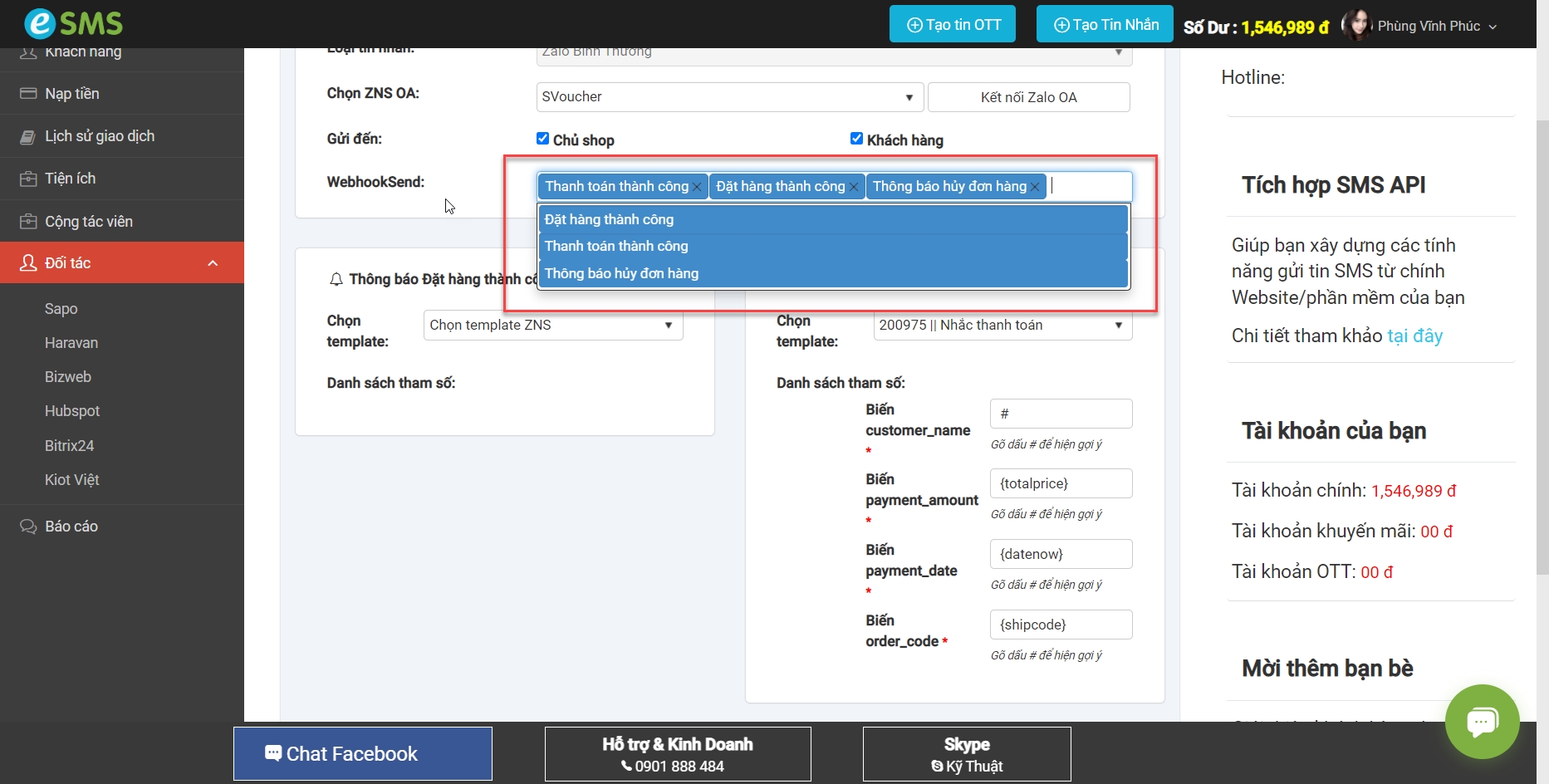This screenshot has width=1549, height=784.
Task: Click the Báo cáo chat icon
Action: click(28, 527)
